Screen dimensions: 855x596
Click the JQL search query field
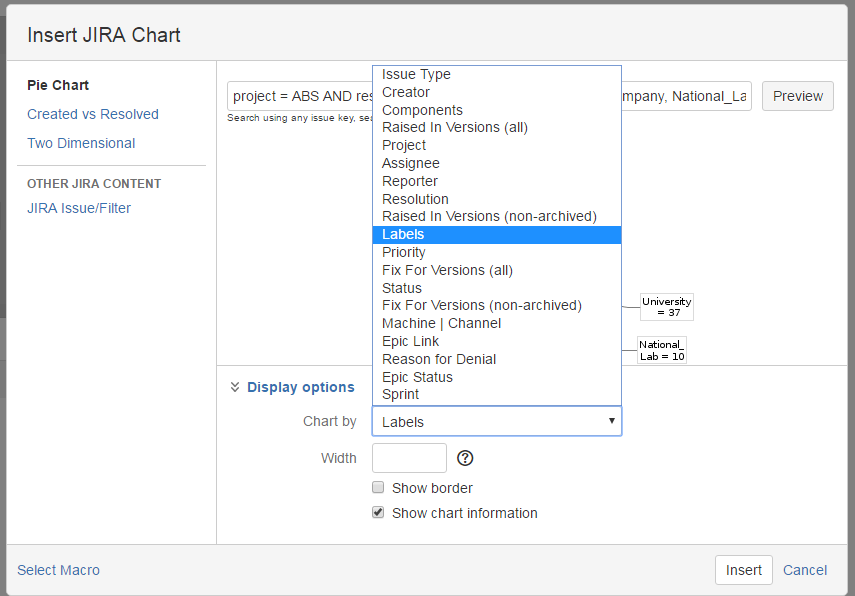(x=489, y=96)
